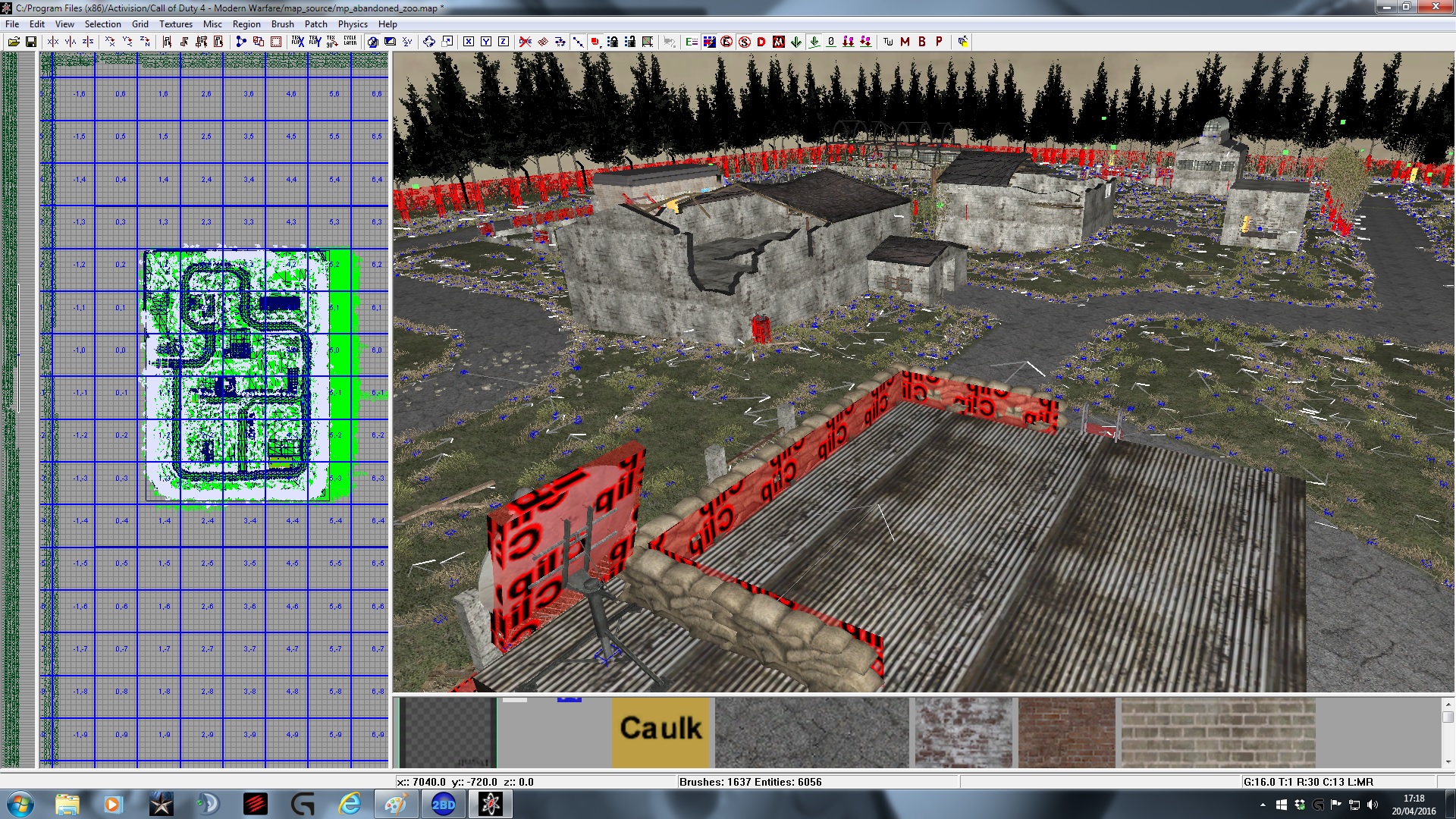
Task: Click the green E entity list icon
Action: (x=692, y=42)
